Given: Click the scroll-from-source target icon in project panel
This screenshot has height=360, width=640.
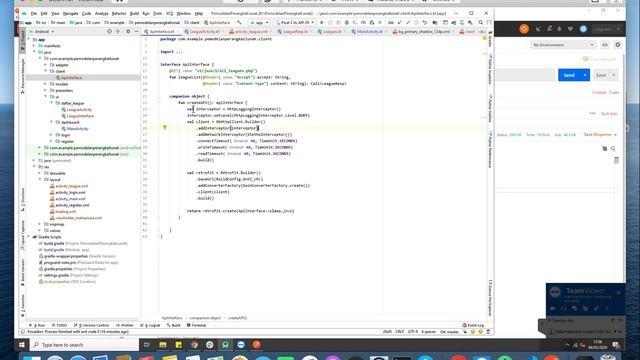Looking at the screenshot, I should [x=109, y=31].
